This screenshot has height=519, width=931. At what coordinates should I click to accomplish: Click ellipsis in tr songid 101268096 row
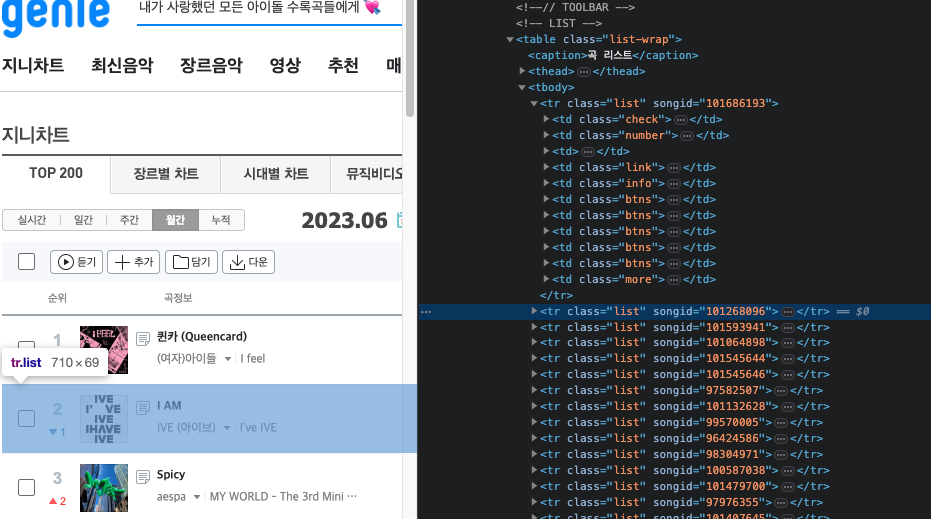[x=788, y=312]
